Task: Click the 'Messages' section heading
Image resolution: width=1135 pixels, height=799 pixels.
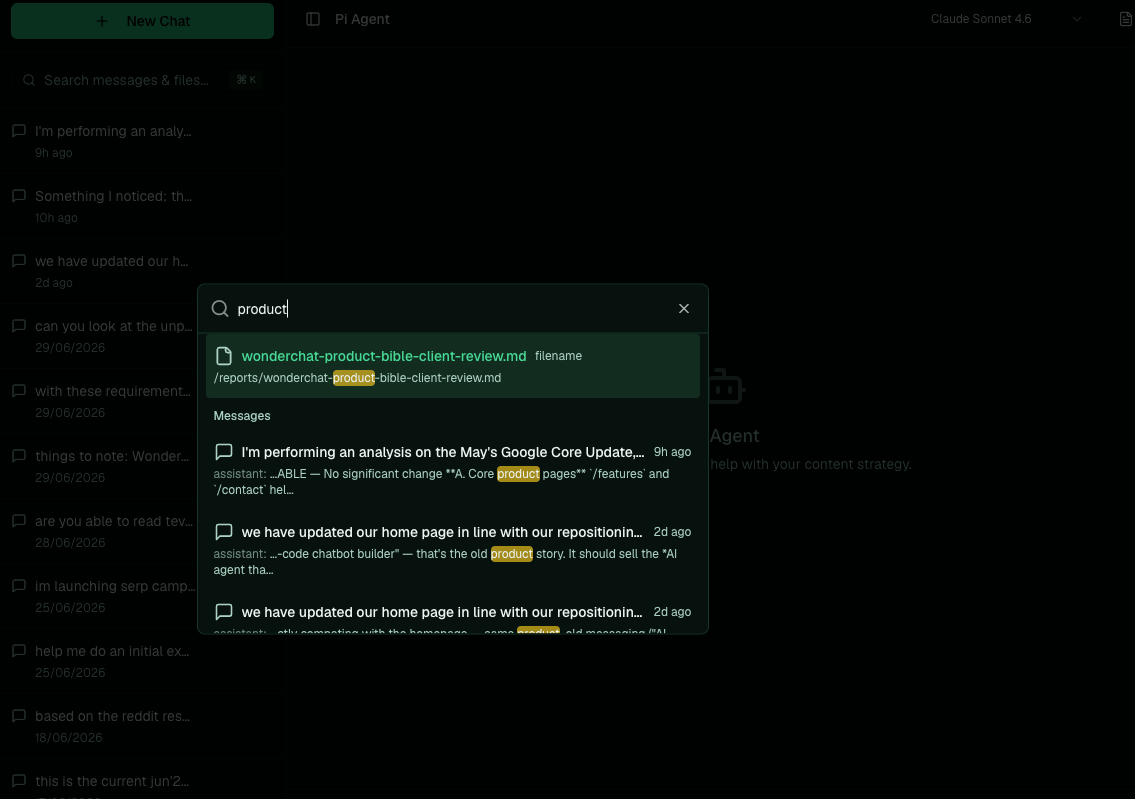Action: pyautogui.click(x=242, y=416)
